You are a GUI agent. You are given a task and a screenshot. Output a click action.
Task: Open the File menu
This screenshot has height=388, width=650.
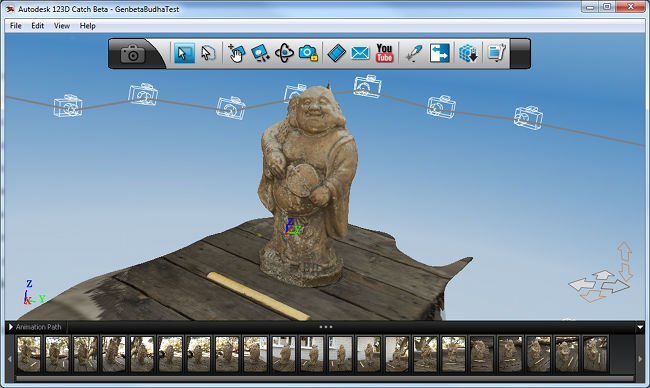tap(16, 26)
